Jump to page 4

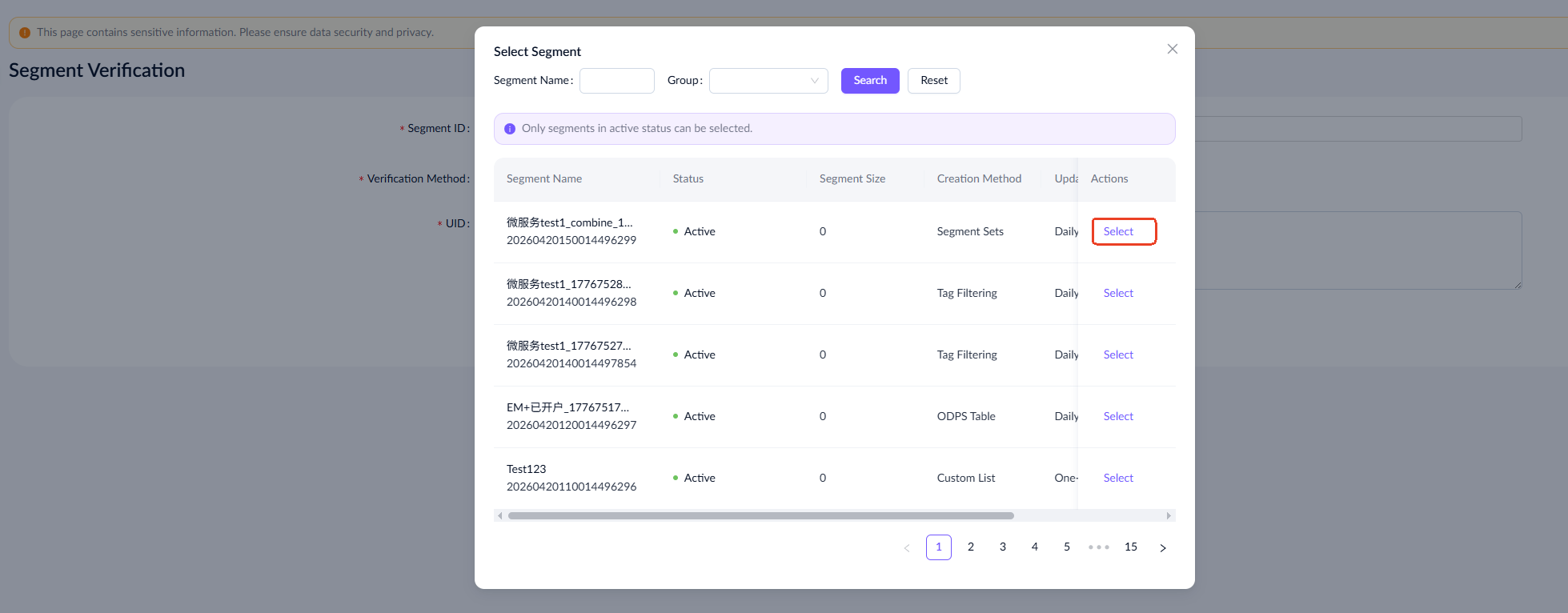(1034, 547)
